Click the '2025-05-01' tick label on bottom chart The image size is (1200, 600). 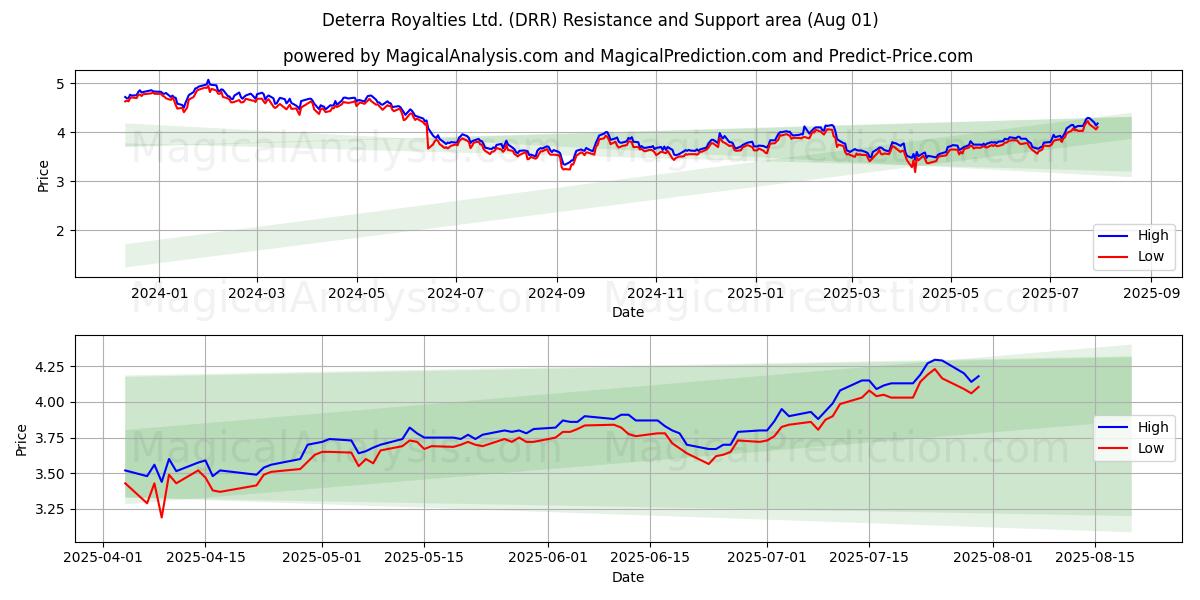pos(322,557)
